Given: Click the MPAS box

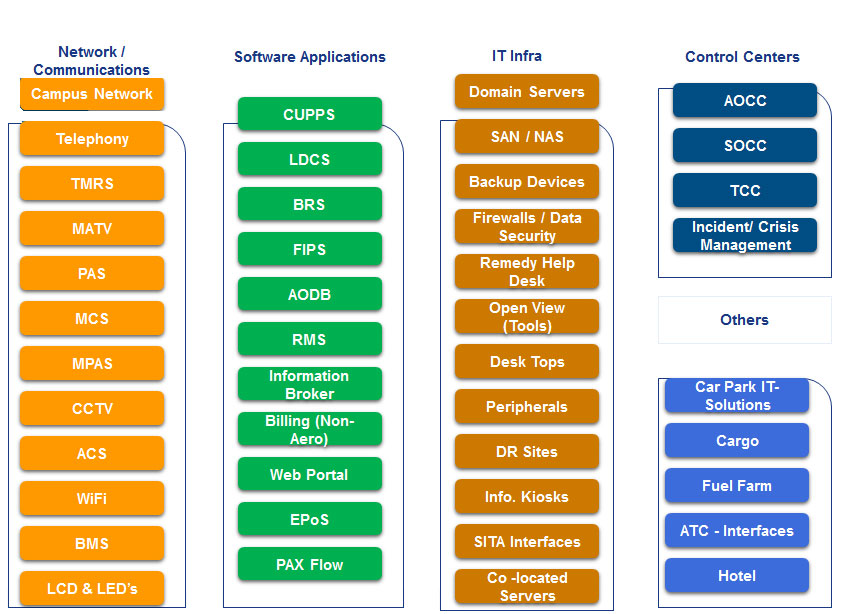Looking at the screenshot, I should [92, 364].
